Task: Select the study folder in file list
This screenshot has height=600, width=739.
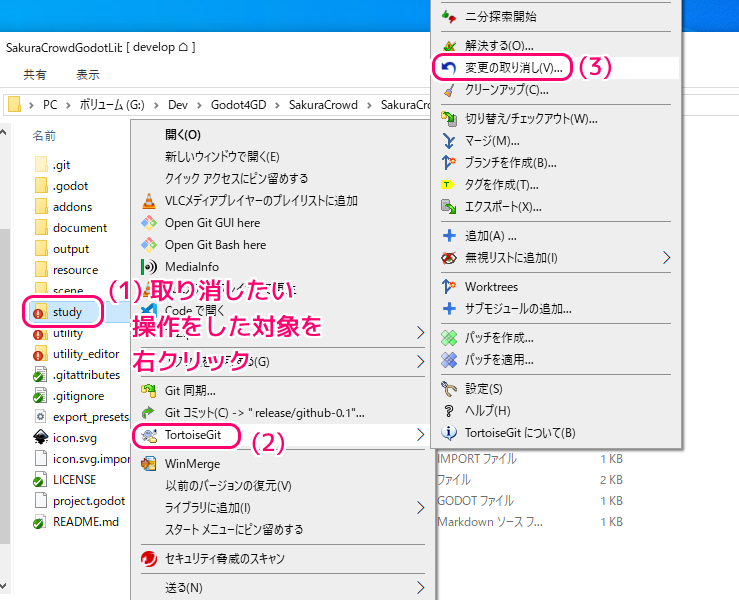Action: pyautogui.click(x=67, y=312)
